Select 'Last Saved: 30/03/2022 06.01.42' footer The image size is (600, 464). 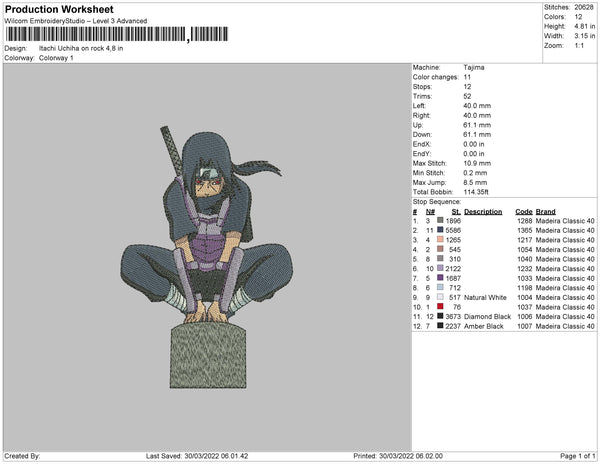click(x=197, y=456)
